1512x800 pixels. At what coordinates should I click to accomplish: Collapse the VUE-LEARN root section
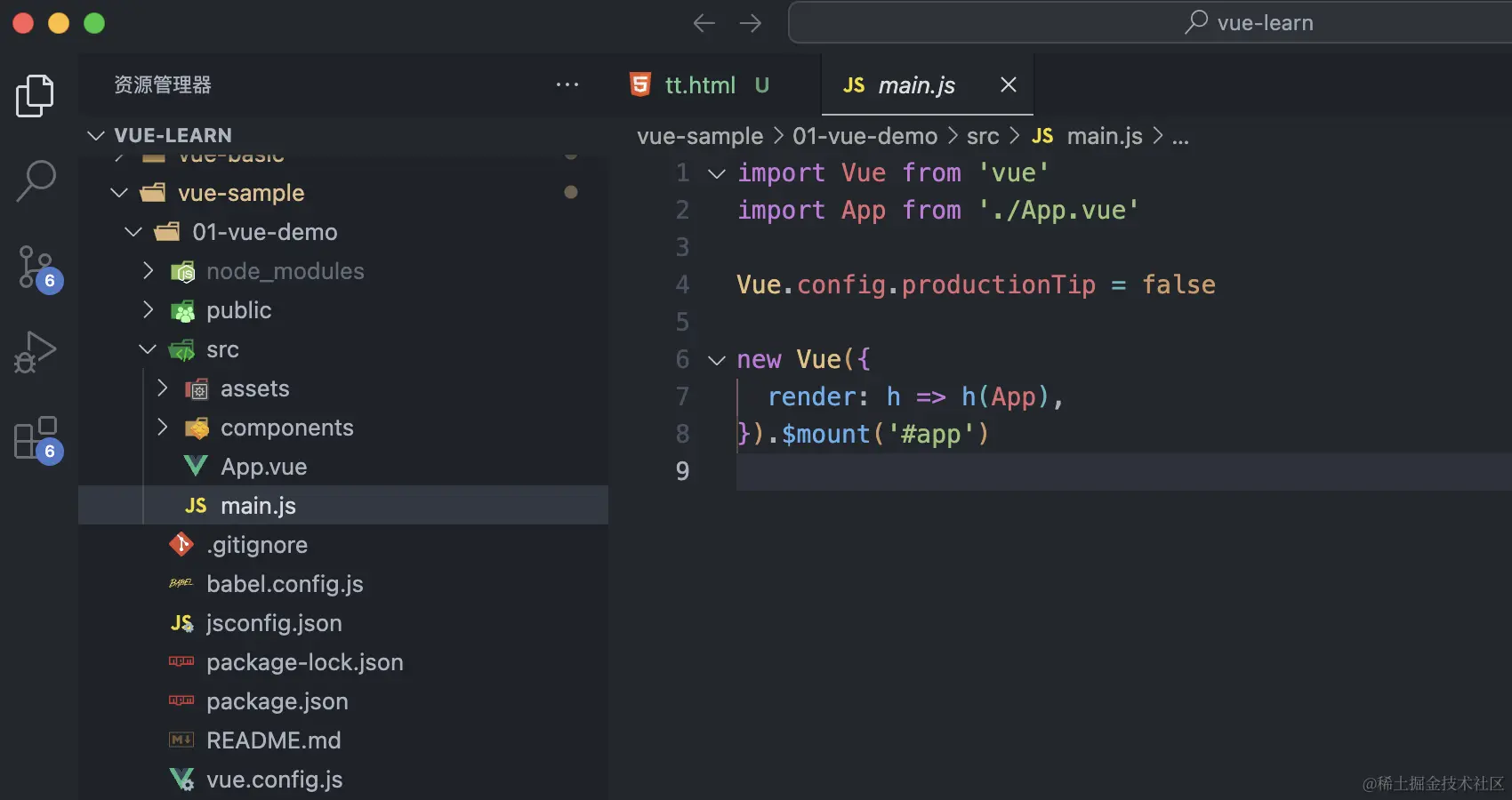(x=96, y=135)
